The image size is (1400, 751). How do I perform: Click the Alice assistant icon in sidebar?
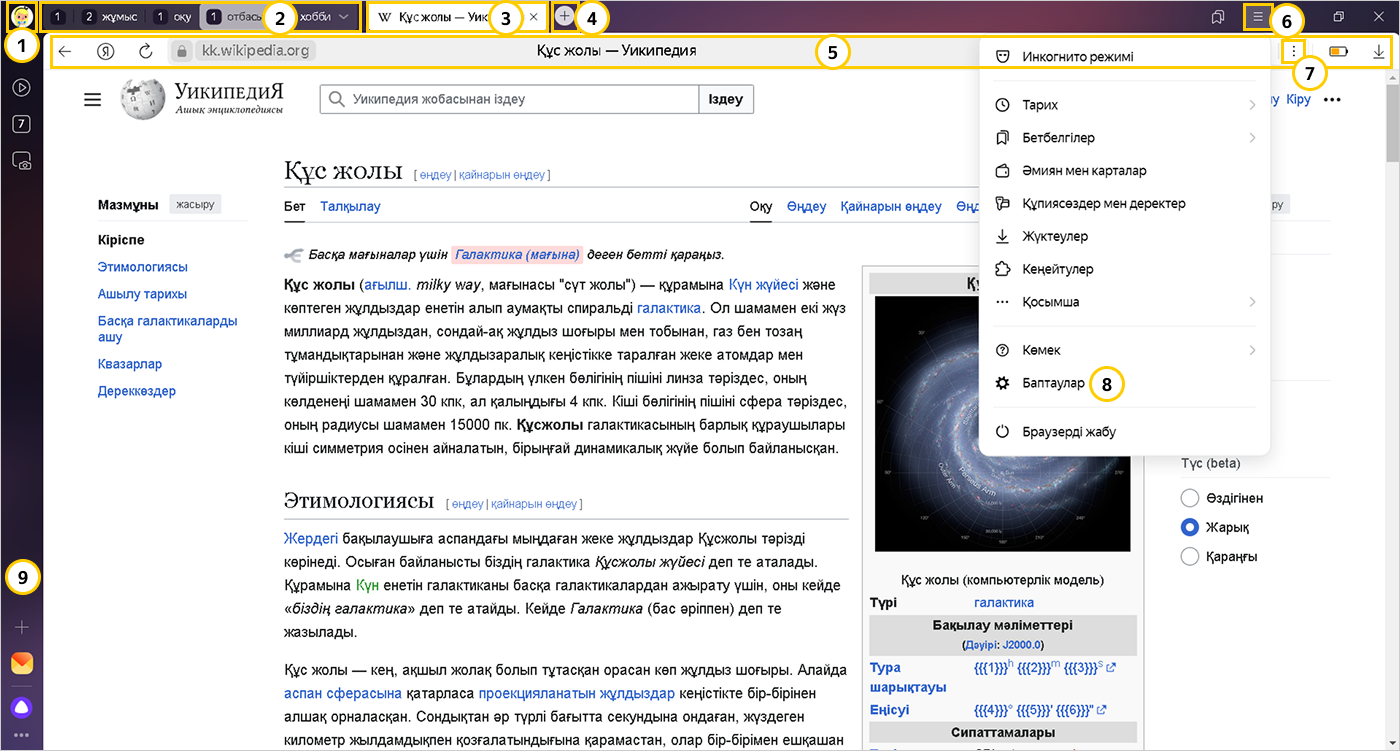pyautogui.click(x=21, y=707)
